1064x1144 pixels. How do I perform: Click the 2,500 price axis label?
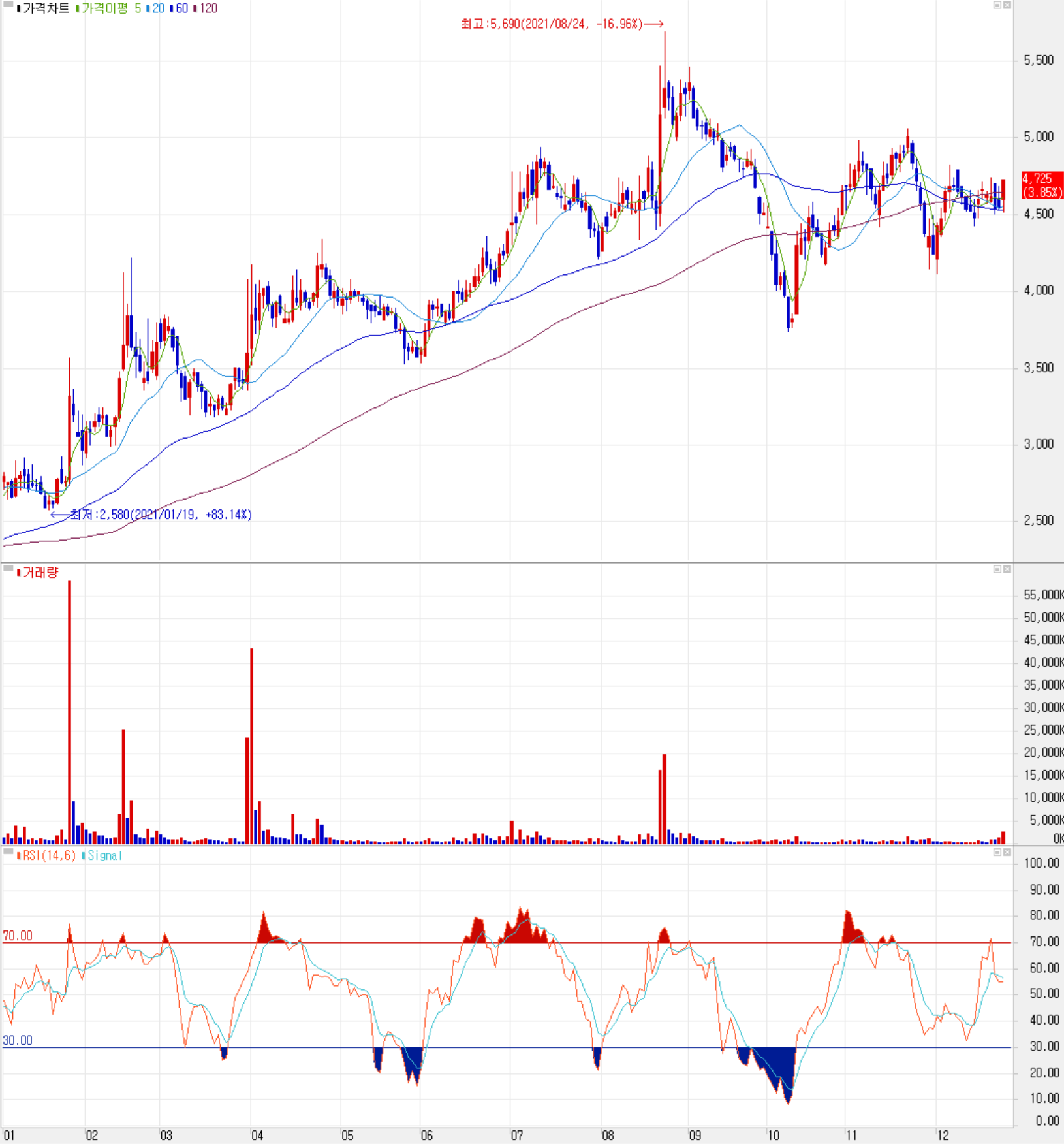(1039, 520)
